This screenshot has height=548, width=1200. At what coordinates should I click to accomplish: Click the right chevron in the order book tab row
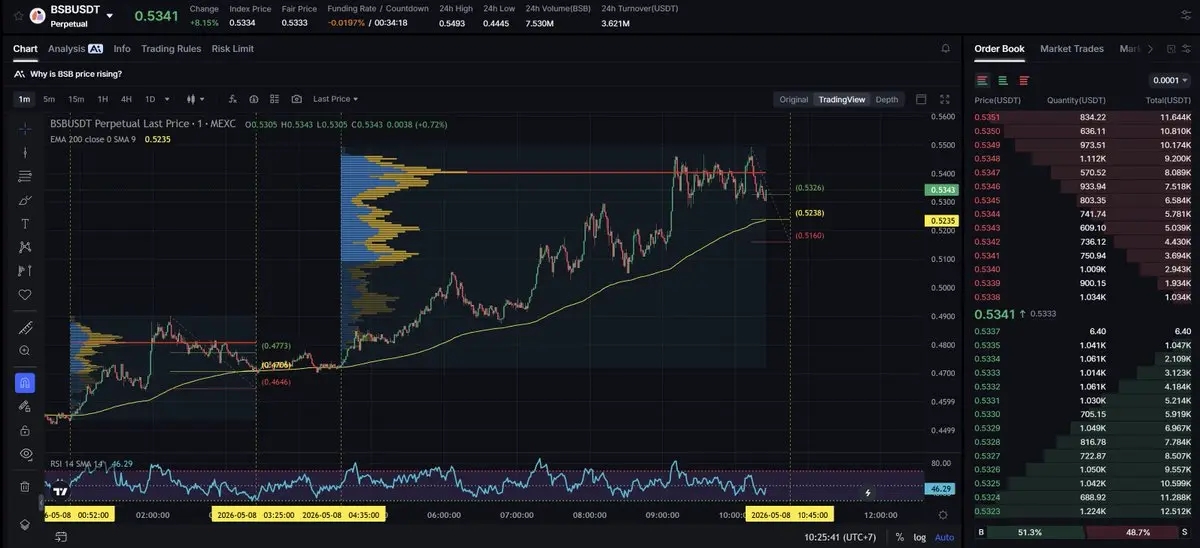1150,48
